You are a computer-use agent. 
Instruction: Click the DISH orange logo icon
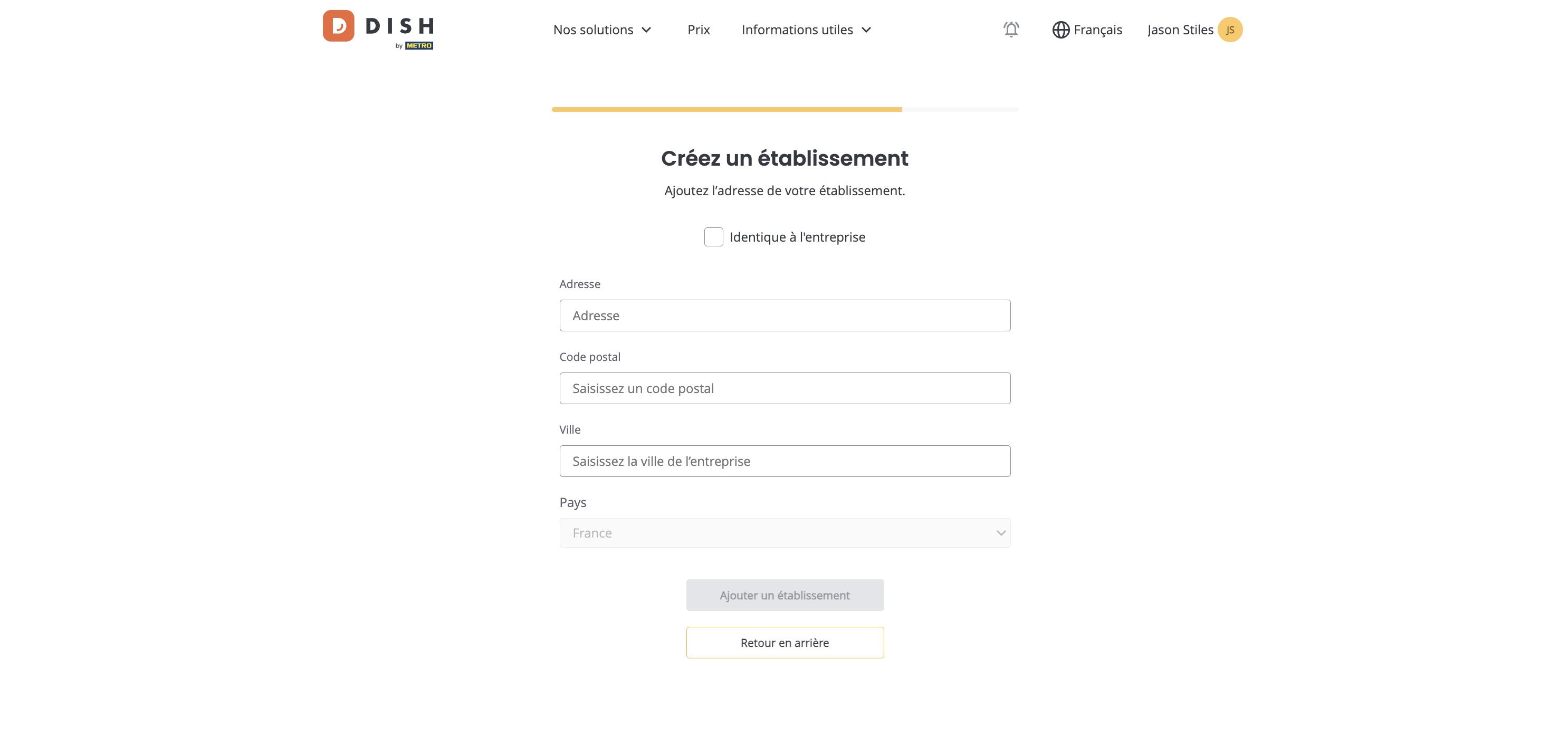click(x=338, y=25)
